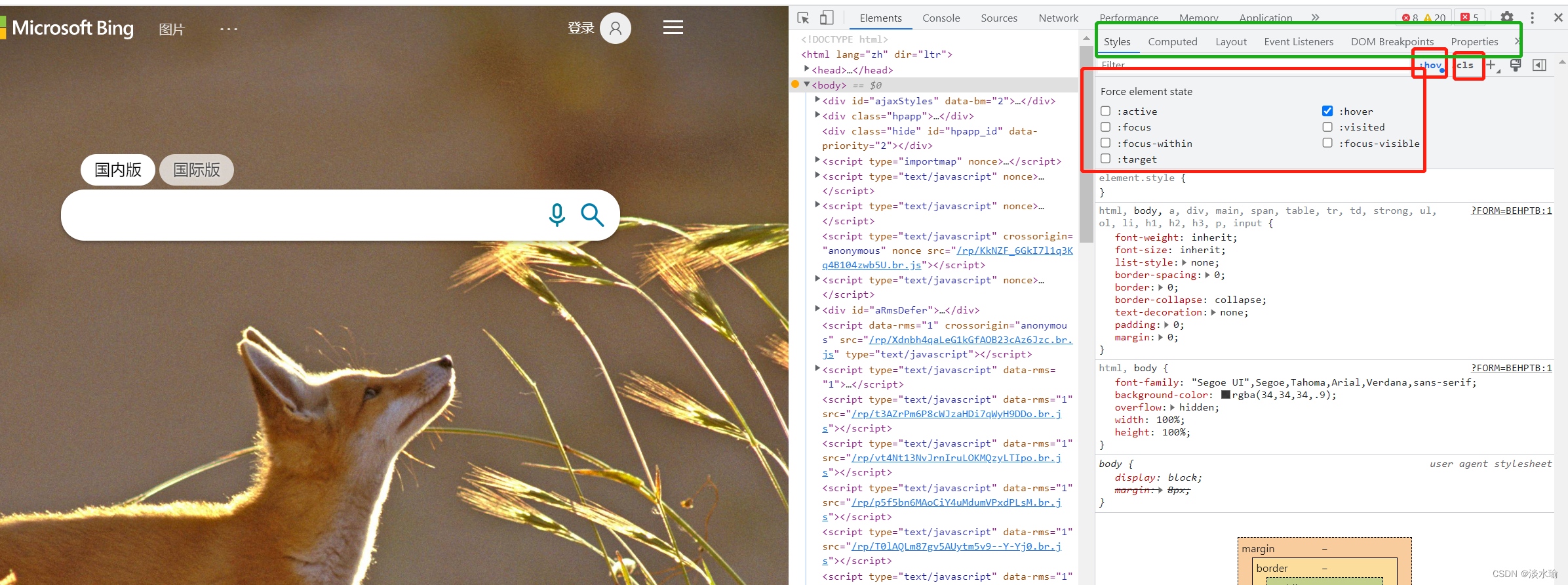This screenshot has height=585, width=1568.
Task: Click the 国际版 button
Action: click(x=197, y=170)
